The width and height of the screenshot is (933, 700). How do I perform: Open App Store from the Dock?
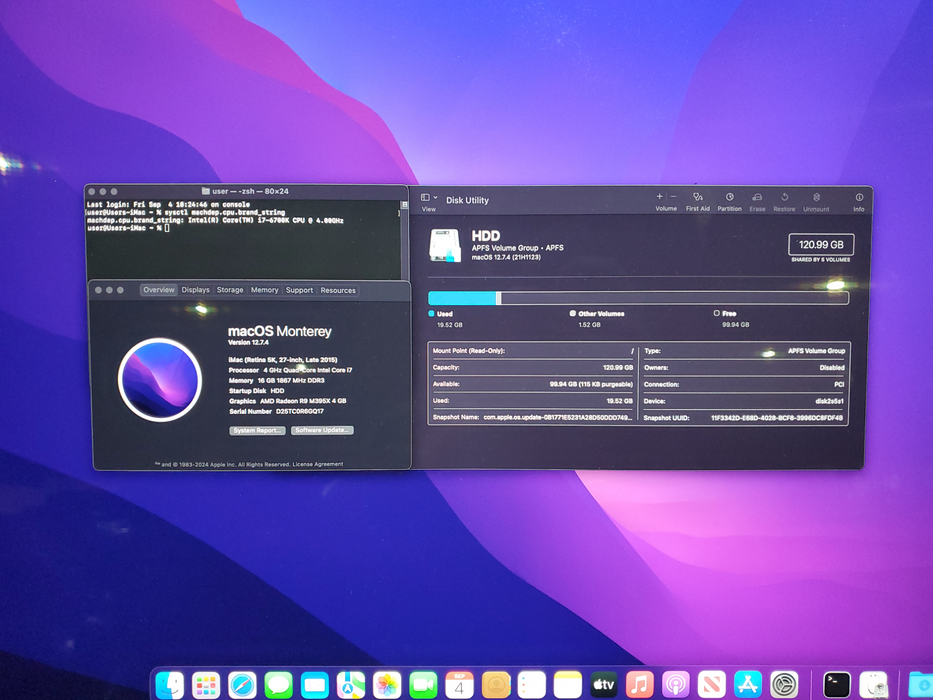tap(748, 685)
